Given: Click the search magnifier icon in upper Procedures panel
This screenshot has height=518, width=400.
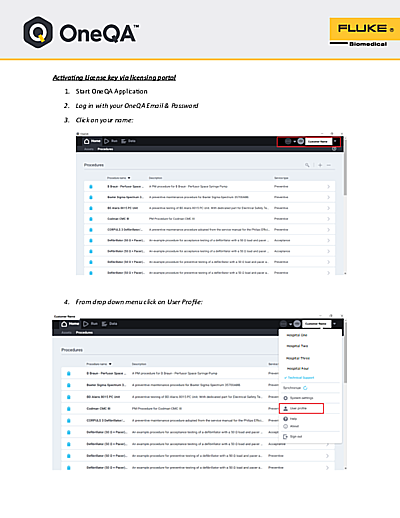Looking at the screenshot, I should point(307,165).
